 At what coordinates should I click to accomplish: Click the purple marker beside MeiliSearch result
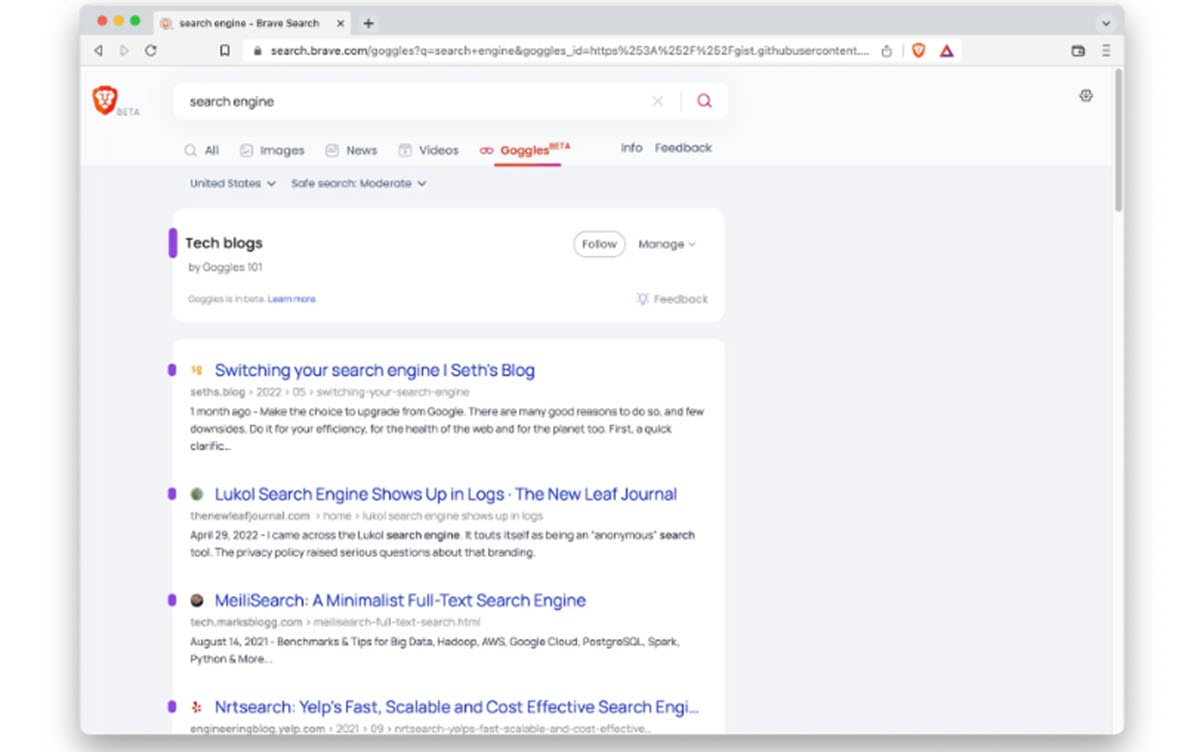pos(172,600)
